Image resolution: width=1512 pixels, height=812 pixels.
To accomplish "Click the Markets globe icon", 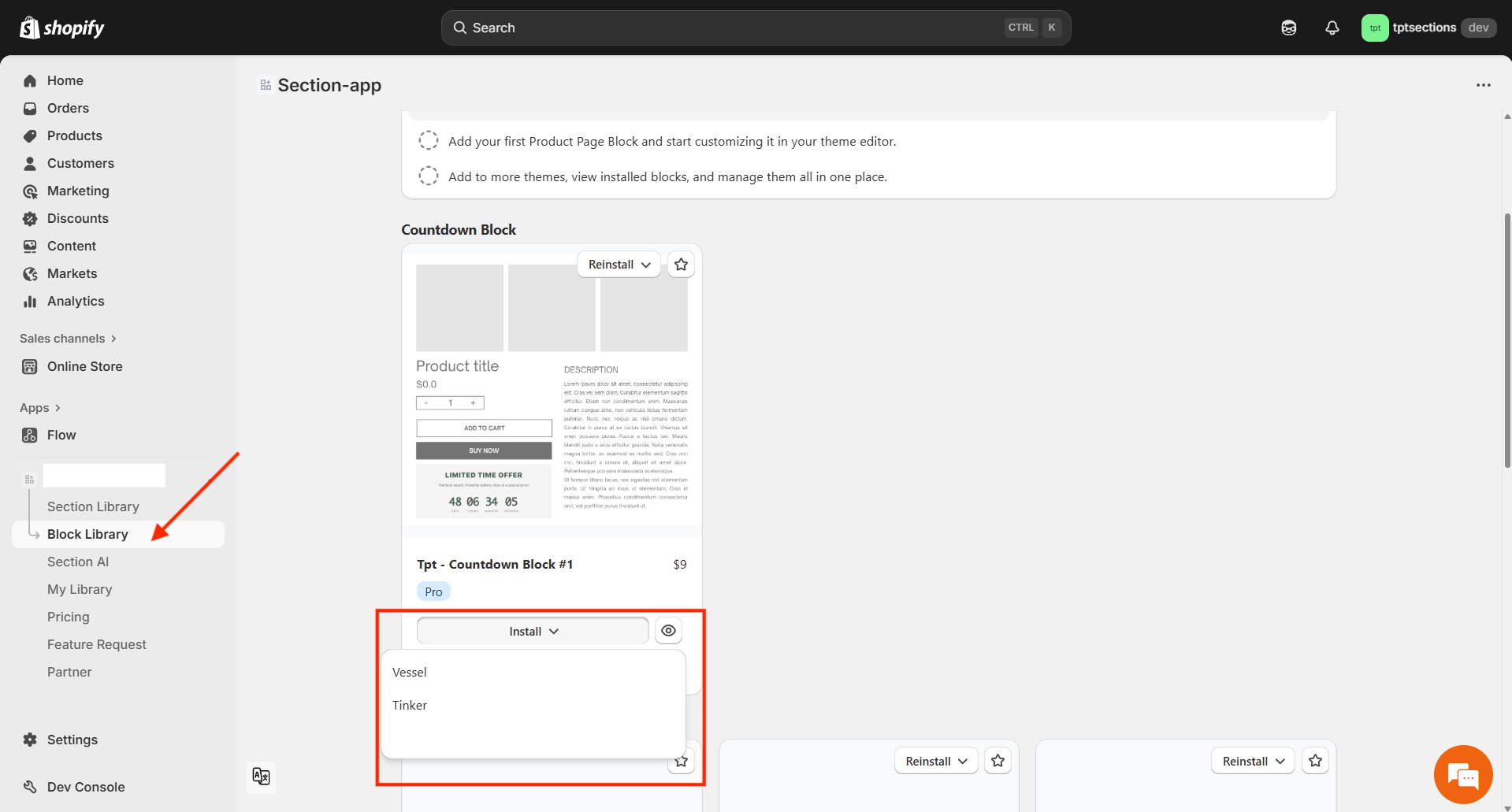I will pos(30,274).
